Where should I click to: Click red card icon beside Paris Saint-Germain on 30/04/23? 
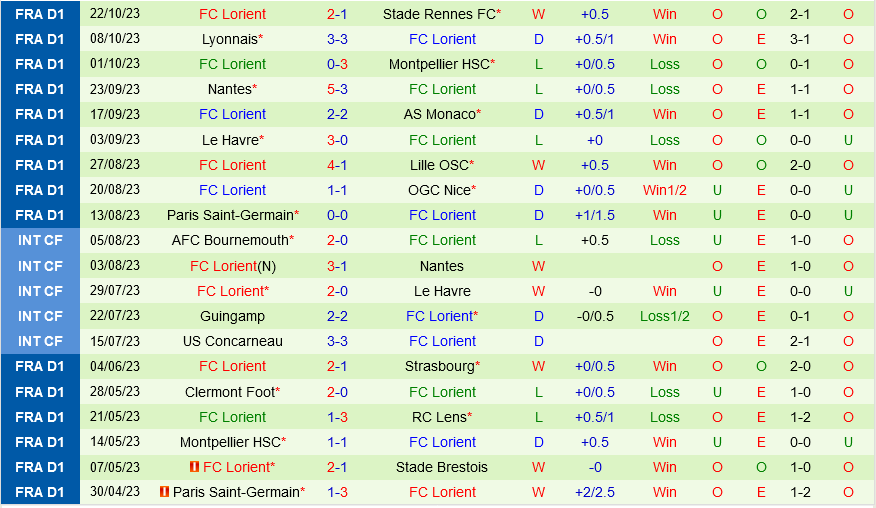point(165,492)
